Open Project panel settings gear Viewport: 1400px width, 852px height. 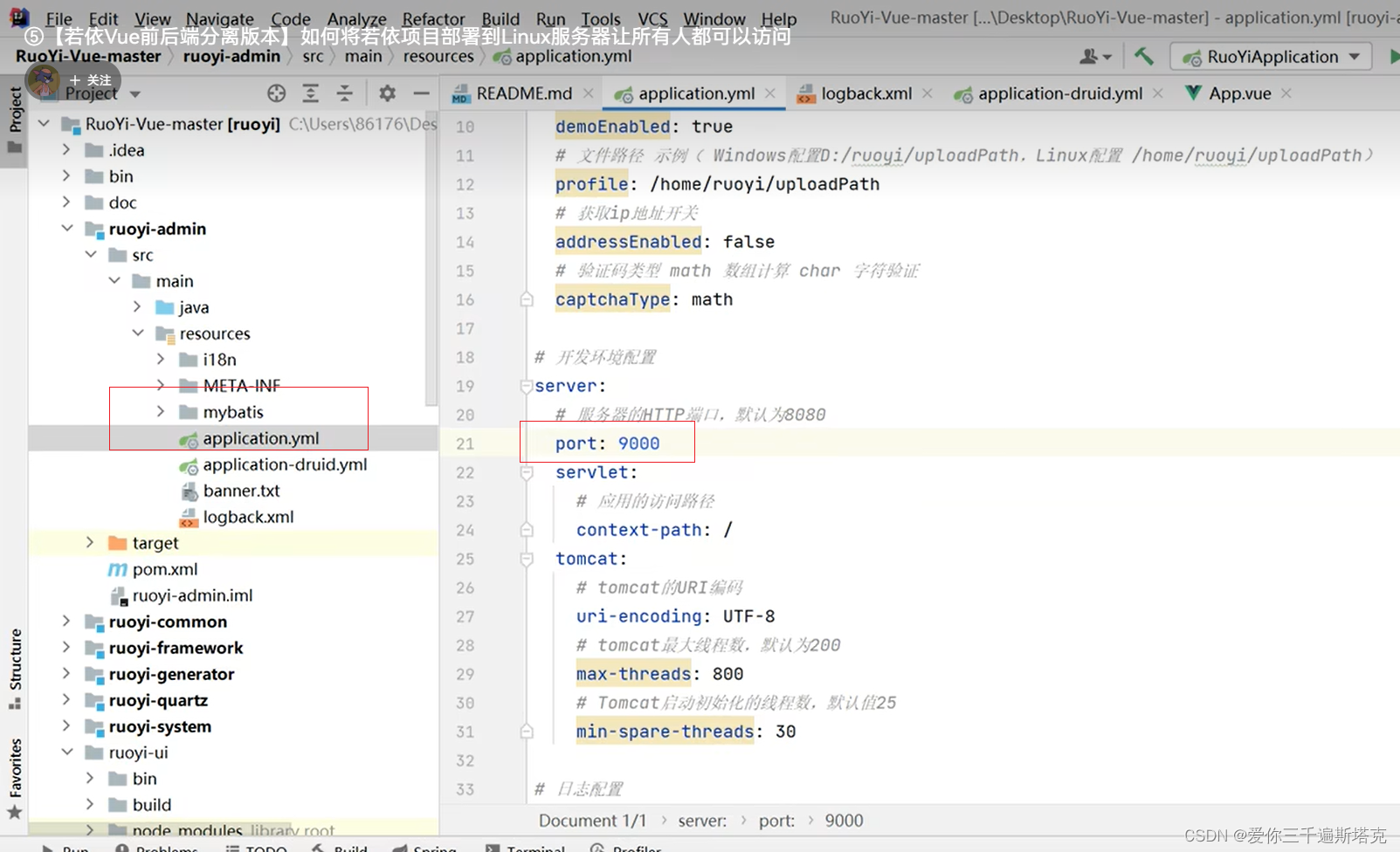(387, 93)
